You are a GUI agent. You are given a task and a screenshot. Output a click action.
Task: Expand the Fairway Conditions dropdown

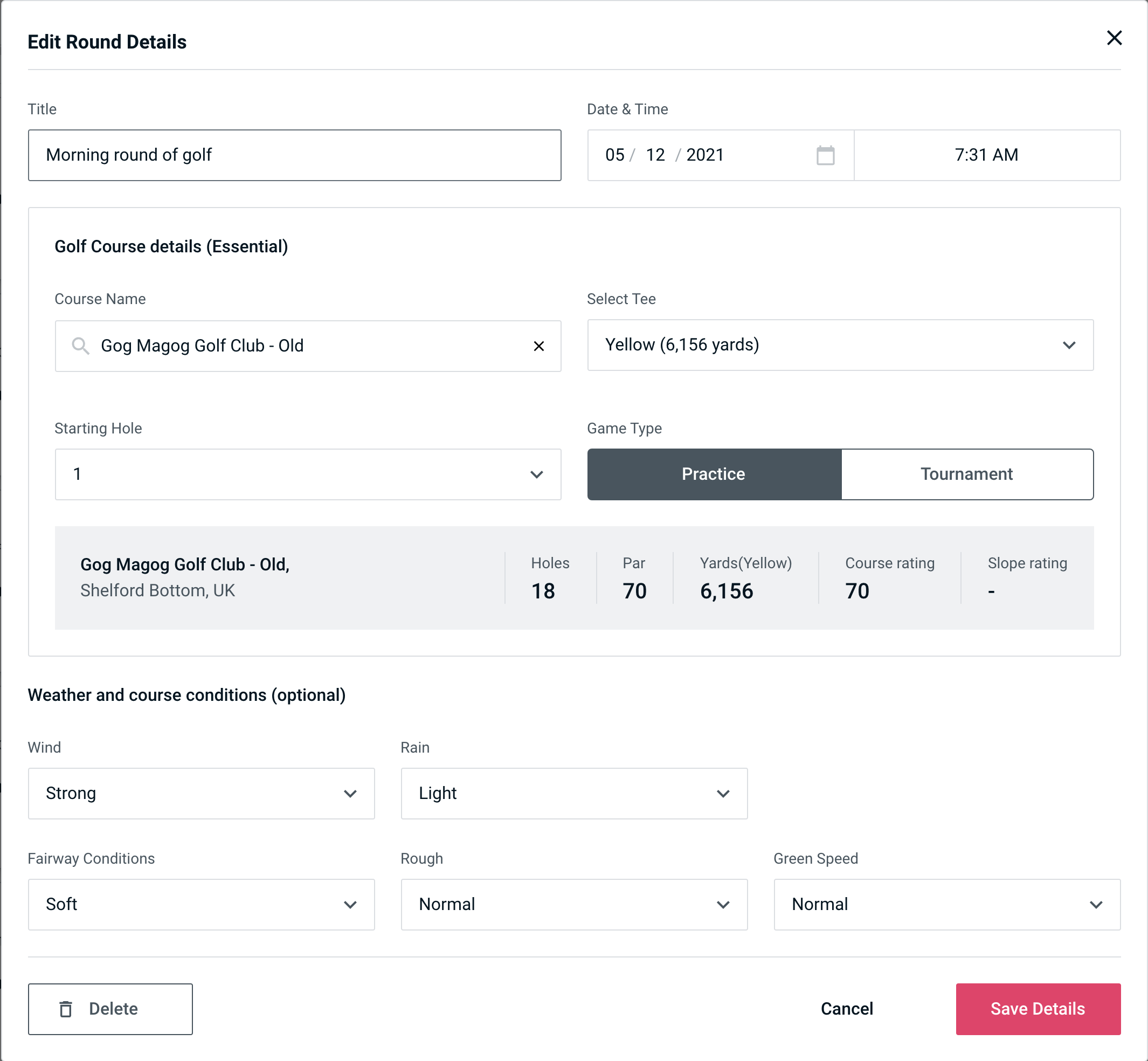click(200, 905)
